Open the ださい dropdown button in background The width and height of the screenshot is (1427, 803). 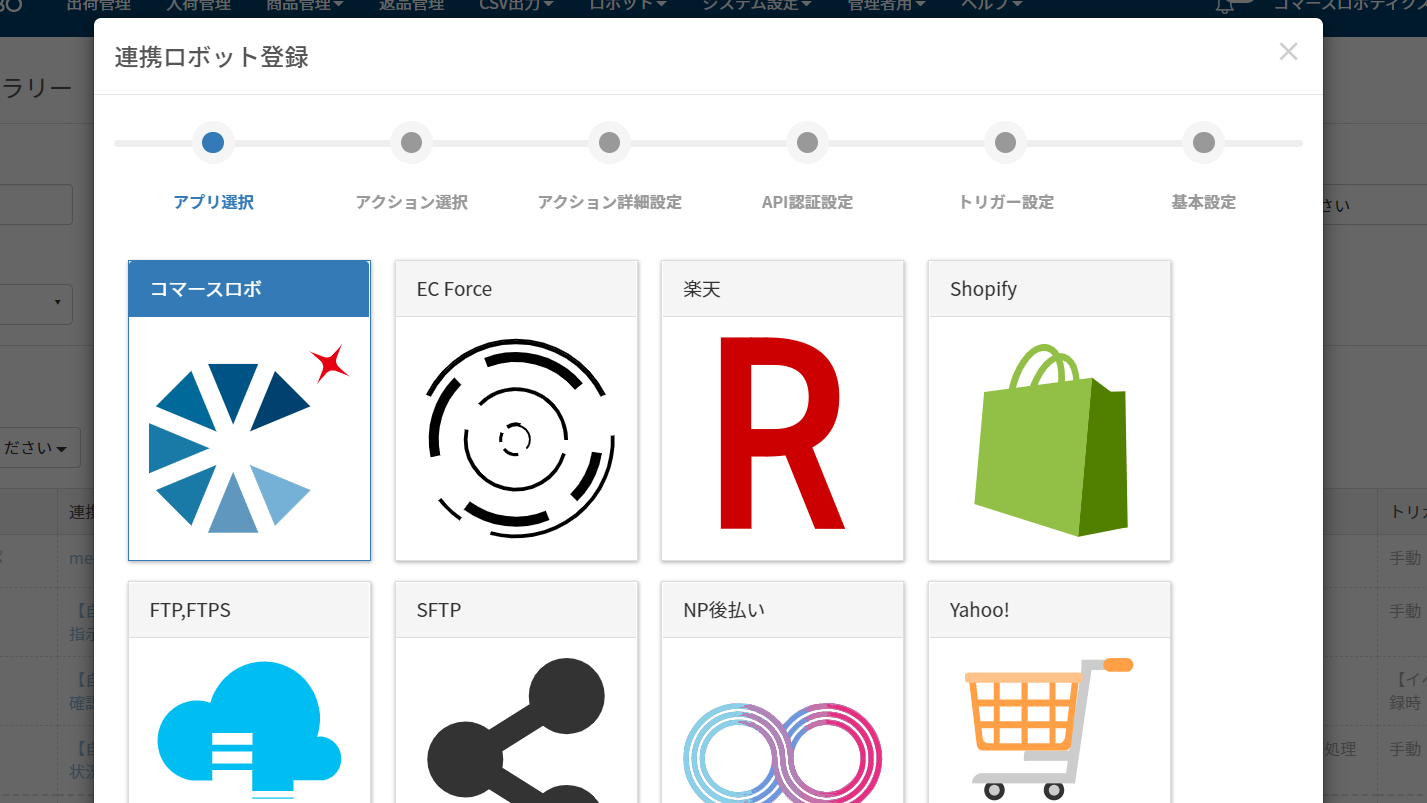click(x=40, y=449)
